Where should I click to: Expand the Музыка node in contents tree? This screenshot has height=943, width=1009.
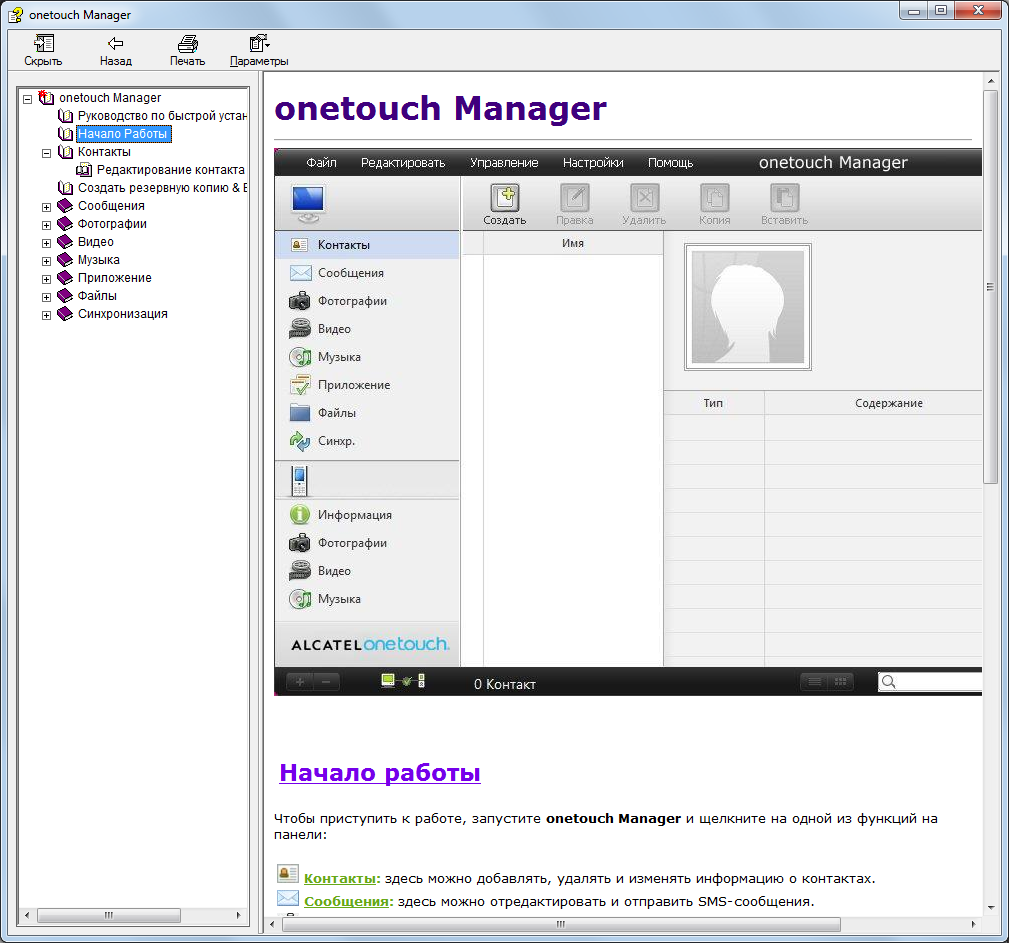[46, 261]
